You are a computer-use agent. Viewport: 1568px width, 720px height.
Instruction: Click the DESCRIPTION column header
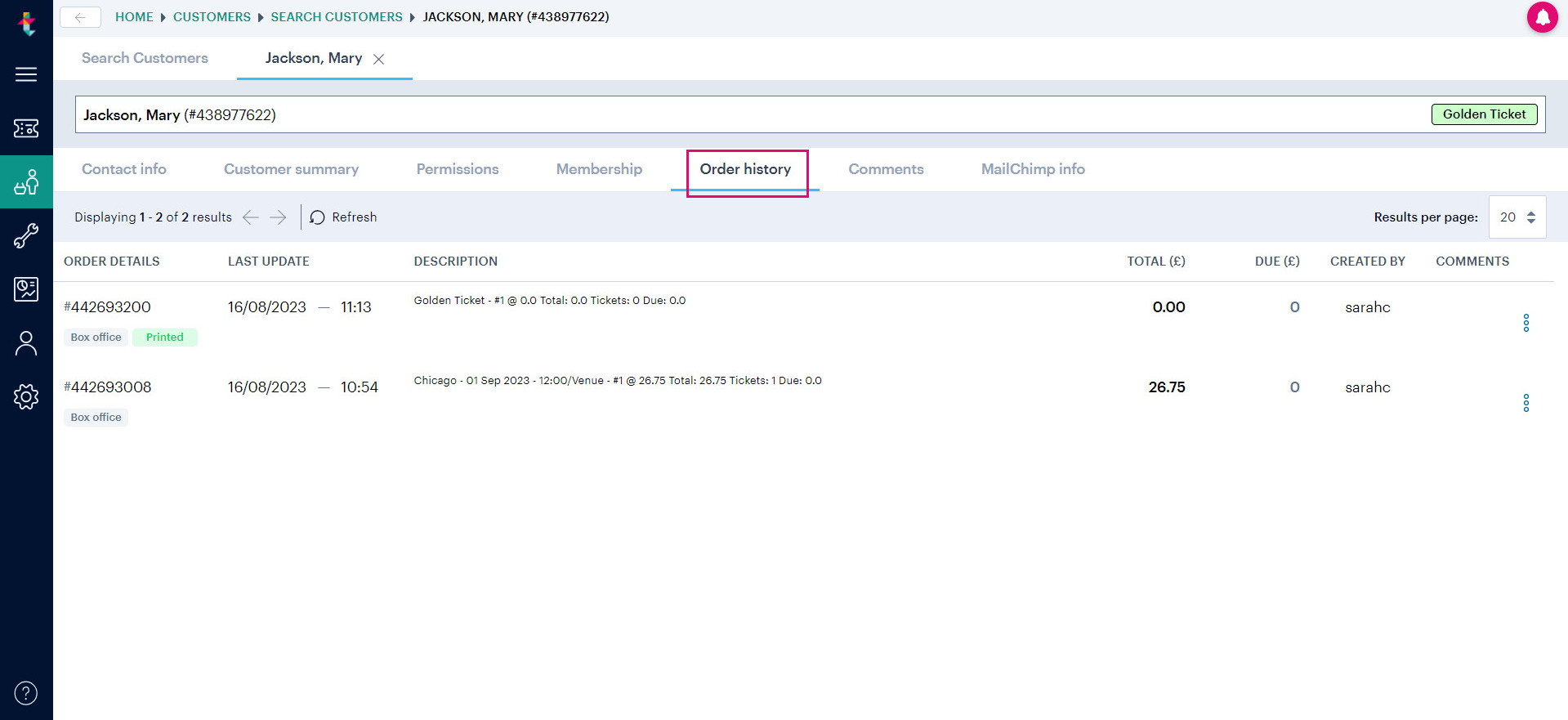click(455, 262)
